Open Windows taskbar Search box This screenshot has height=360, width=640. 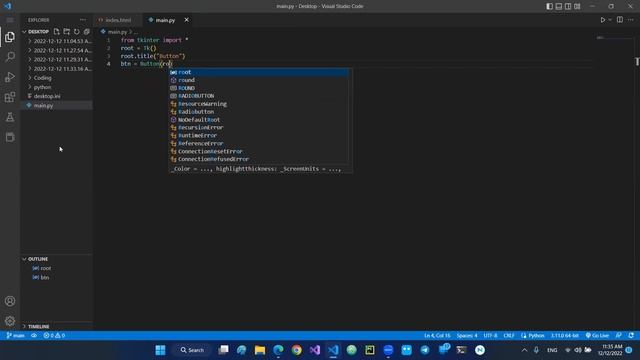192,350
